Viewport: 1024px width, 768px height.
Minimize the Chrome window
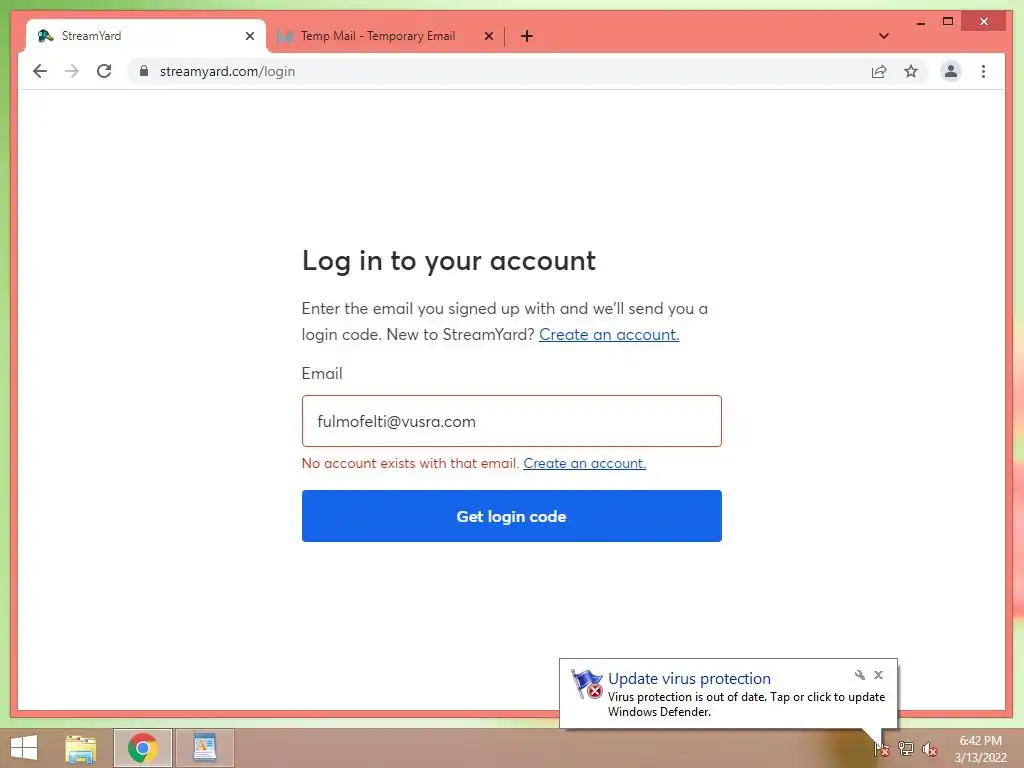tap(921, 23)
